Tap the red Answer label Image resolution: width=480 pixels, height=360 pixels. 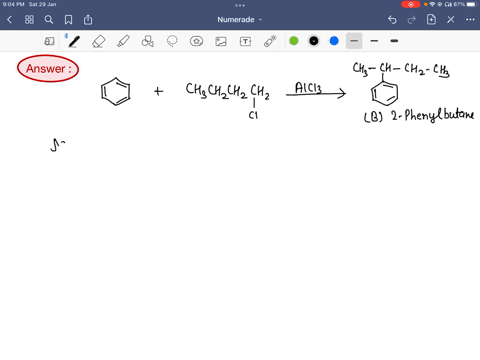point(48,69)
